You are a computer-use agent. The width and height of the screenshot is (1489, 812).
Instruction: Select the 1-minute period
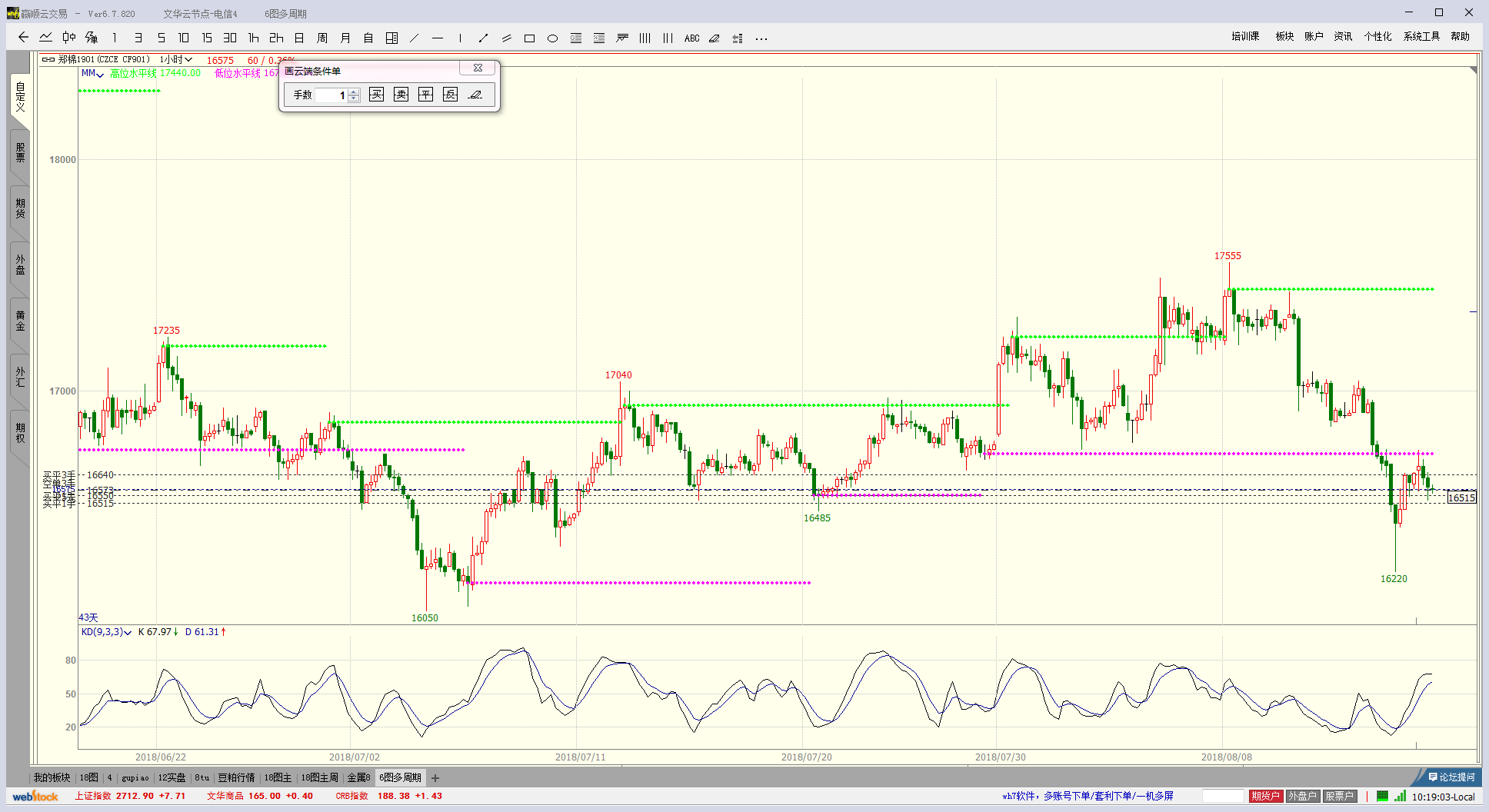[115, 37]
